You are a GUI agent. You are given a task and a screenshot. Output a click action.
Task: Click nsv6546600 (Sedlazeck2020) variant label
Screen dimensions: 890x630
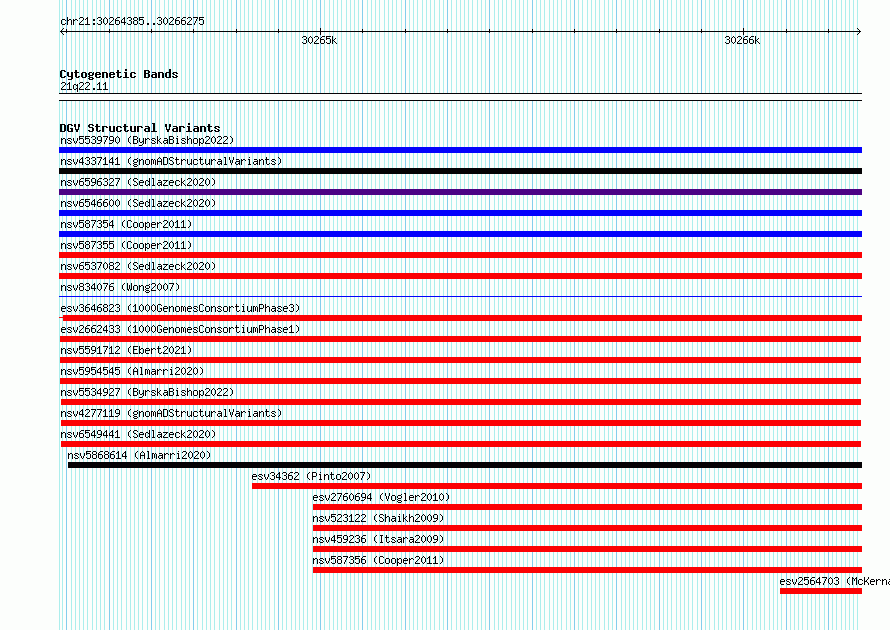coord(138,203)
